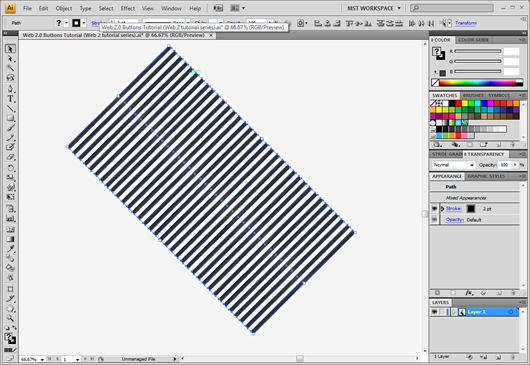This screenshot has height=365, width=530.
Task: Select the Blend tool
Action: (10, 259)
